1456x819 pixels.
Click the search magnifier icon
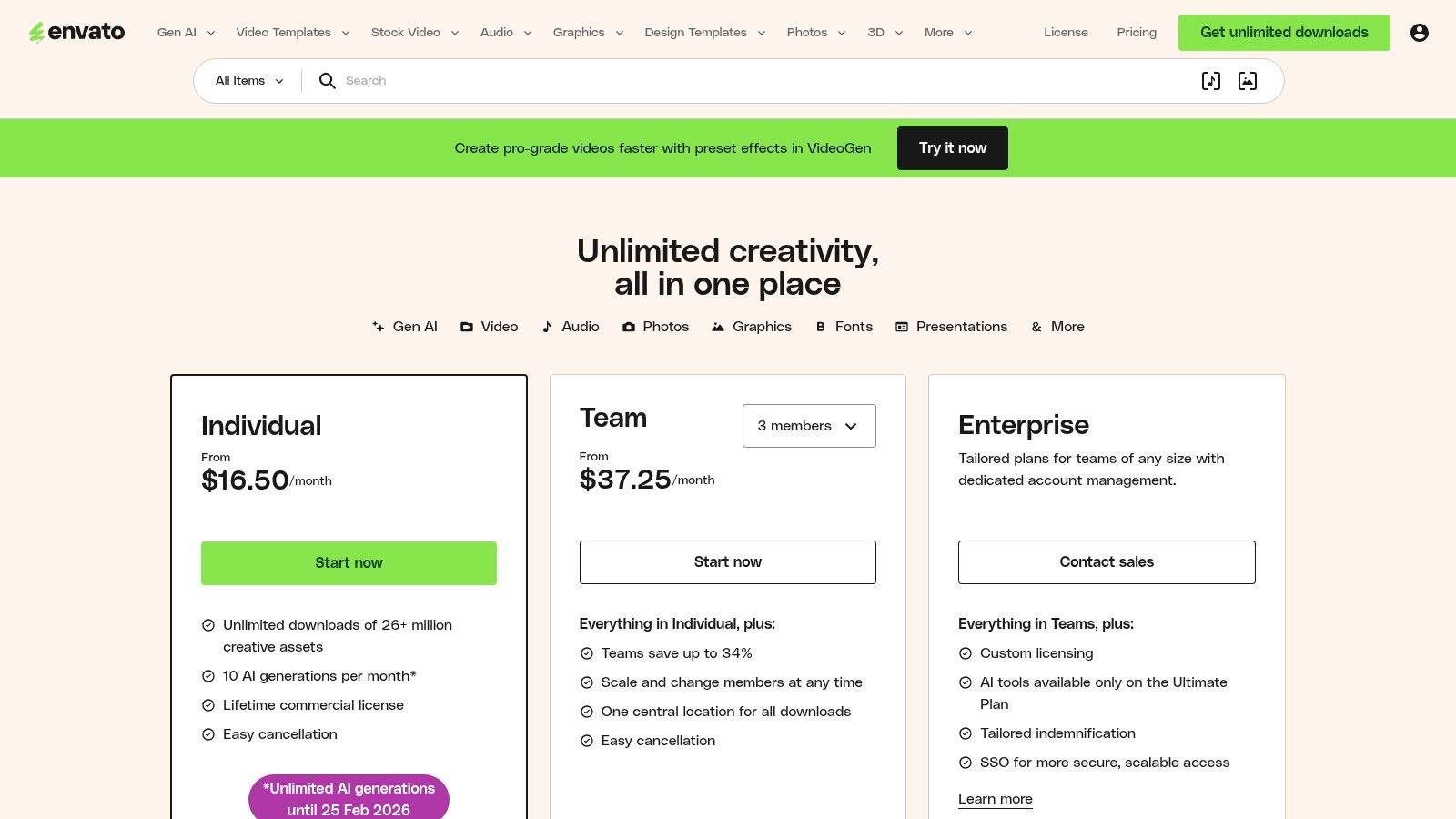[x=327, y=81]
